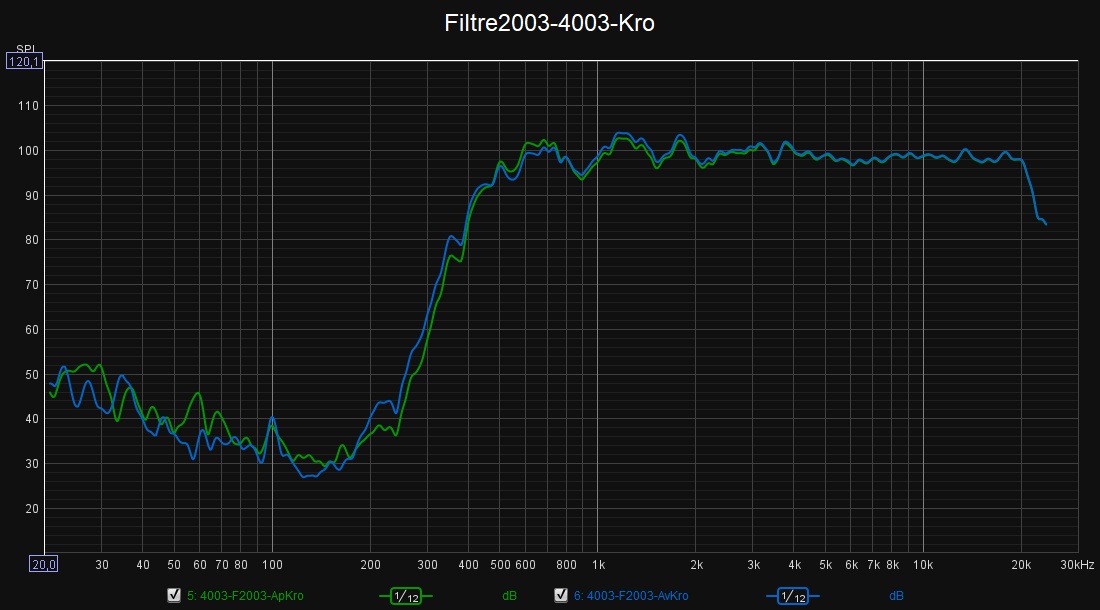This screenshot has height=610, width=1100.
Task: Click the 1k frequency axis tick label
Action: pyautogui.click(x=598, y=564)
